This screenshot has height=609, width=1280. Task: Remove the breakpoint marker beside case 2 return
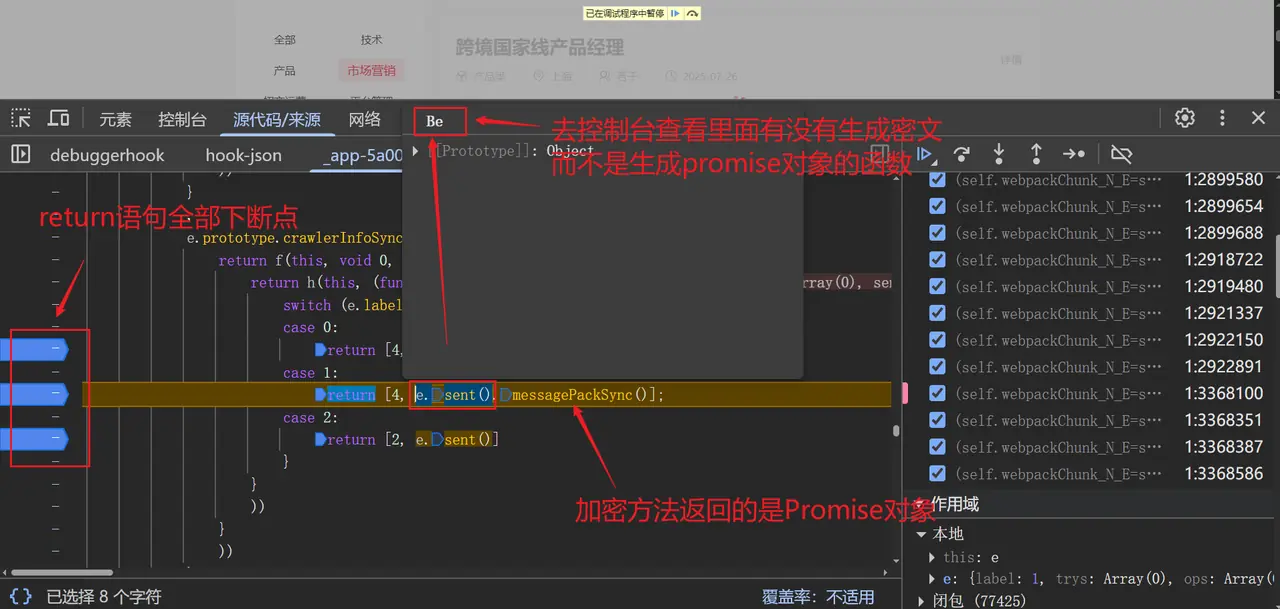[35, 439]
